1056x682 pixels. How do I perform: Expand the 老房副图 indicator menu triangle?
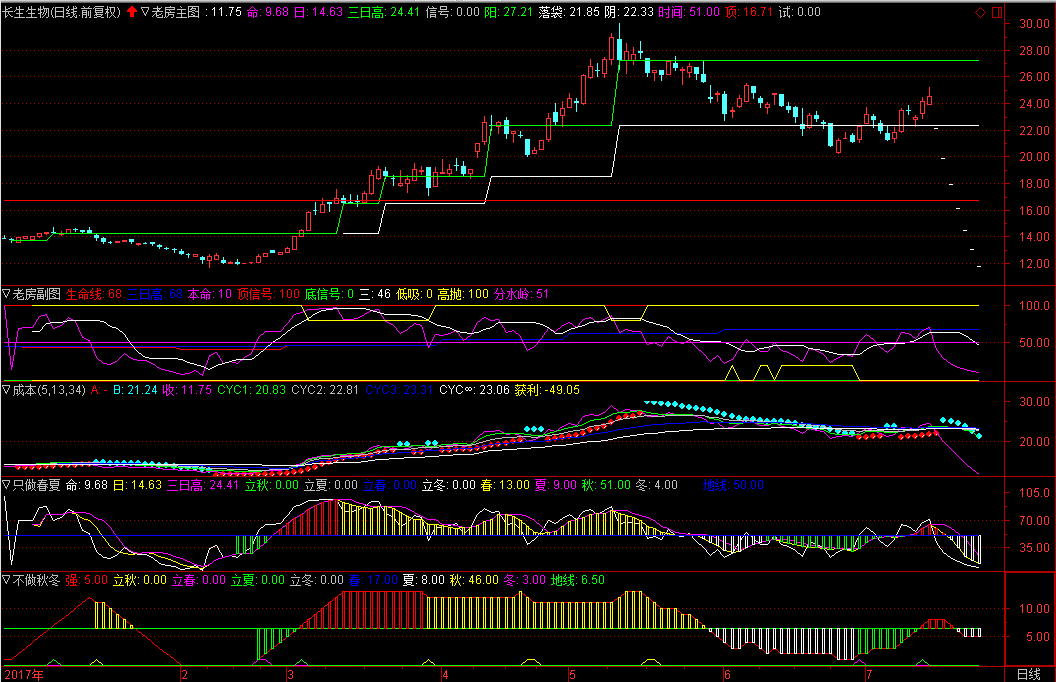tap(7, 294)
